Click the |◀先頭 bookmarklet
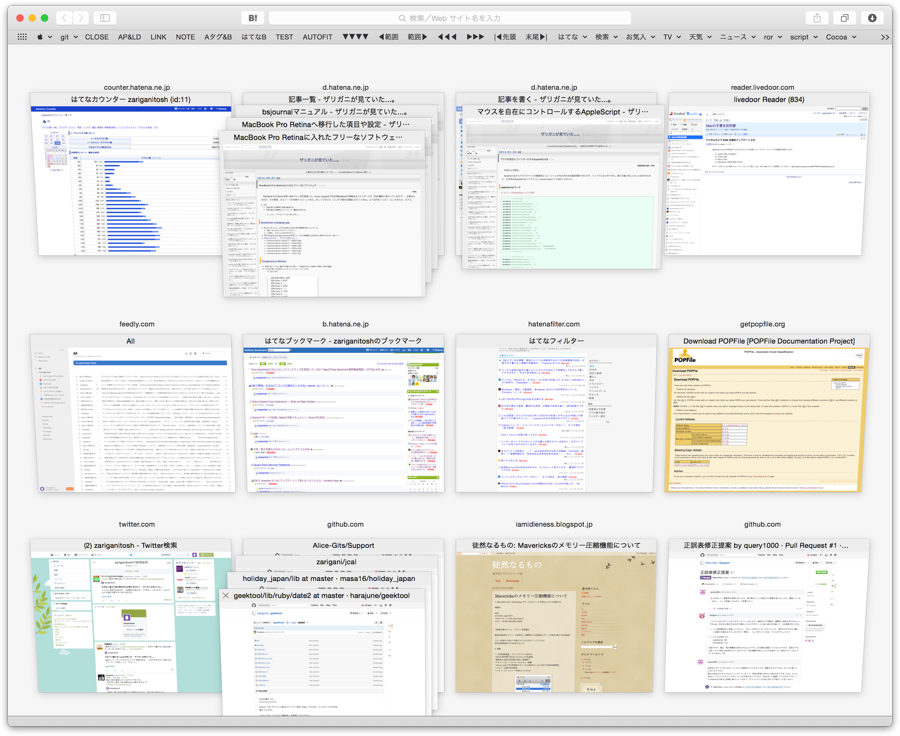Viewport: 900px width, 736px height. [505, 37]
